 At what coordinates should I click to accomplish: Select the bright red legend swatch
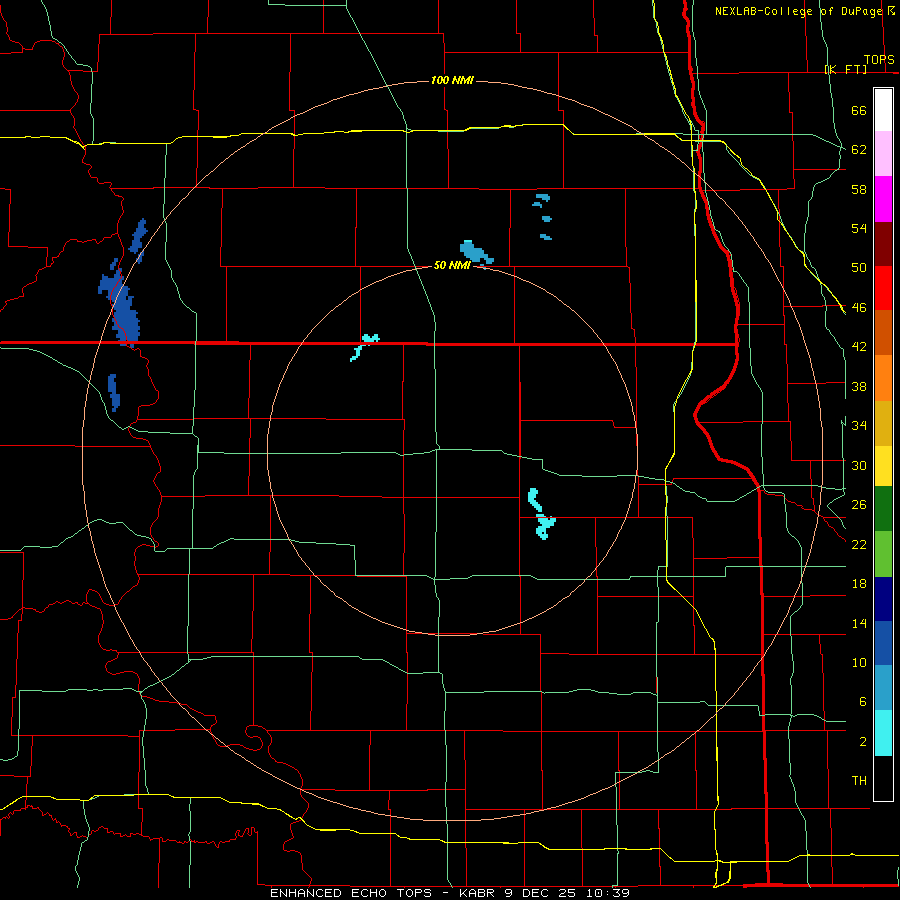[x=883, y=288]
